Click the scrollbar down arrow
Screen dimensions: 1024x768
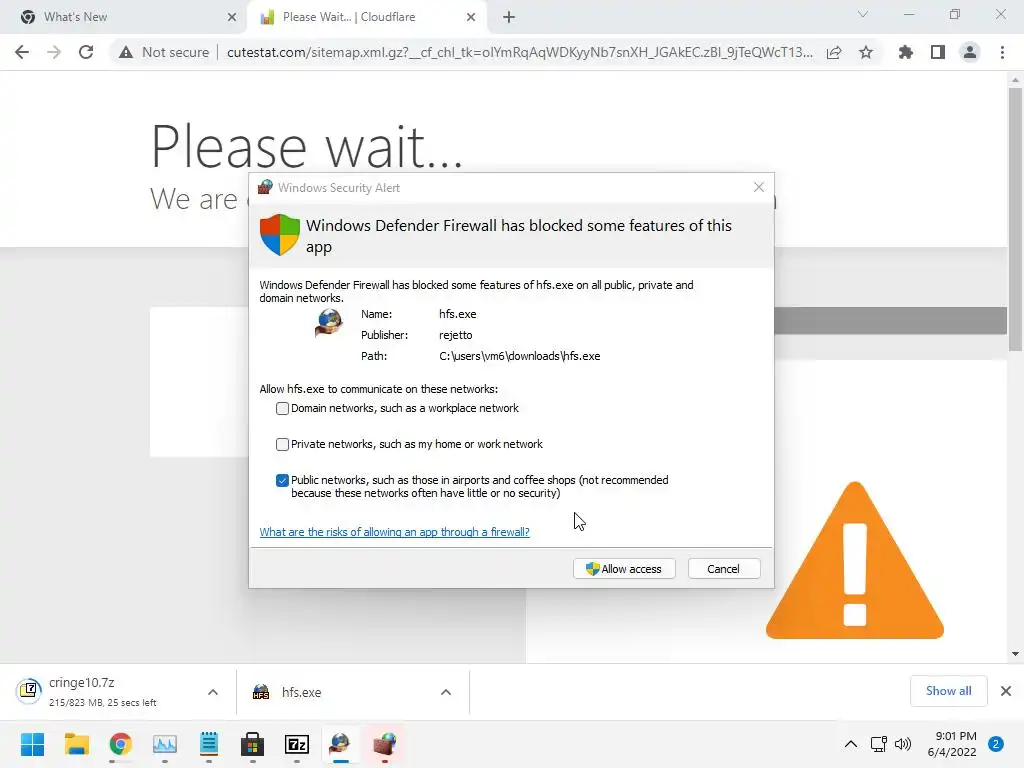coord(1015,654)
